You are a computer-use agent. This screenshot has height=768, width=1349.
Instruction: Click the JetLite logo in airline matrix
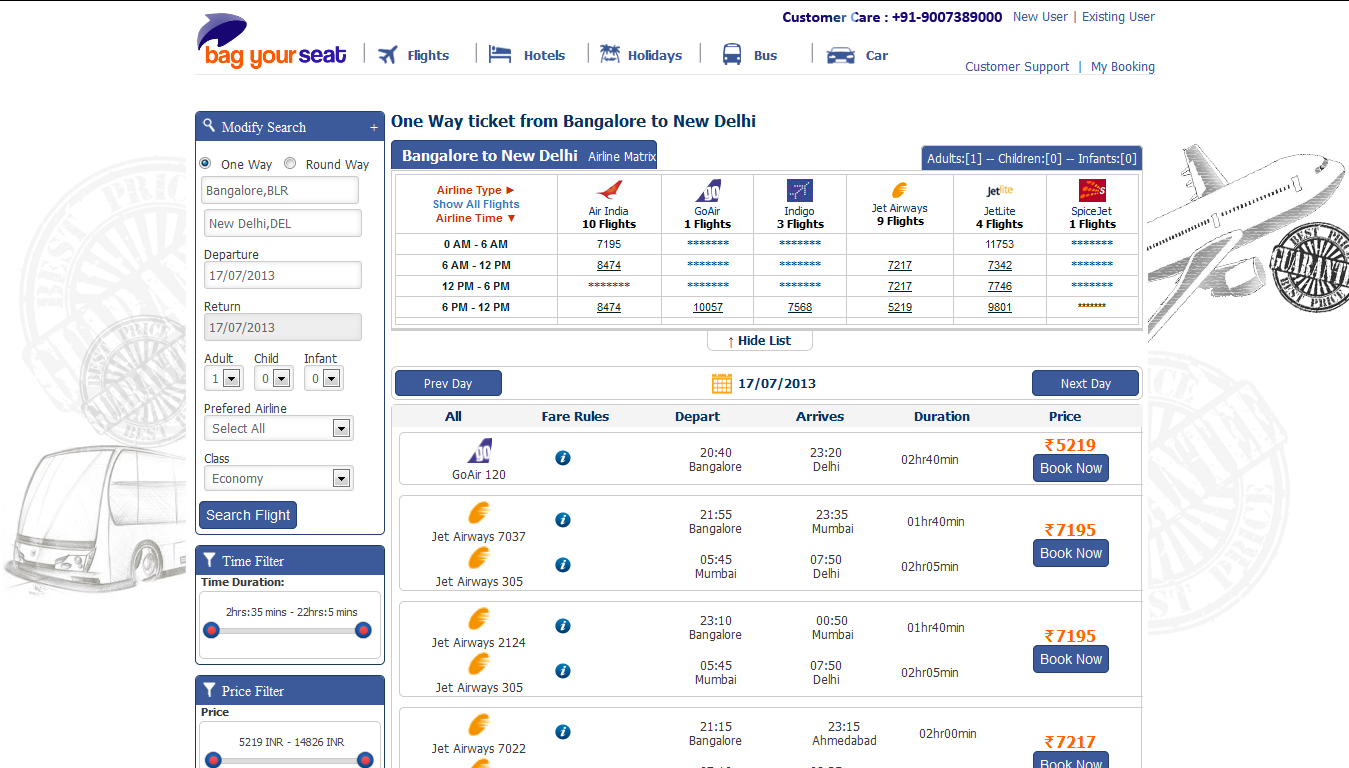coord(1000,191)
